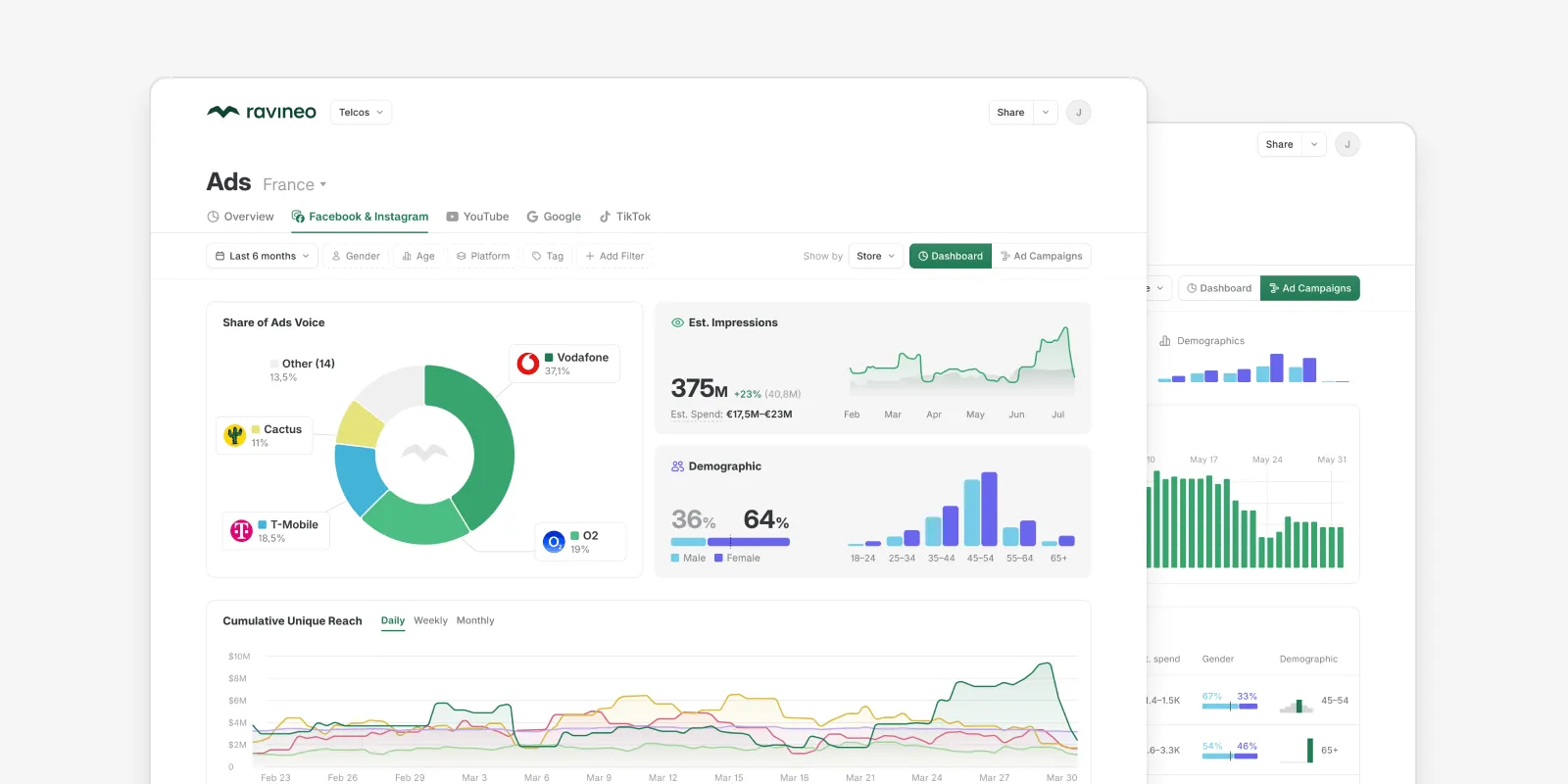
Task: Open the Last 6 months date range
Action: [263, 256]
